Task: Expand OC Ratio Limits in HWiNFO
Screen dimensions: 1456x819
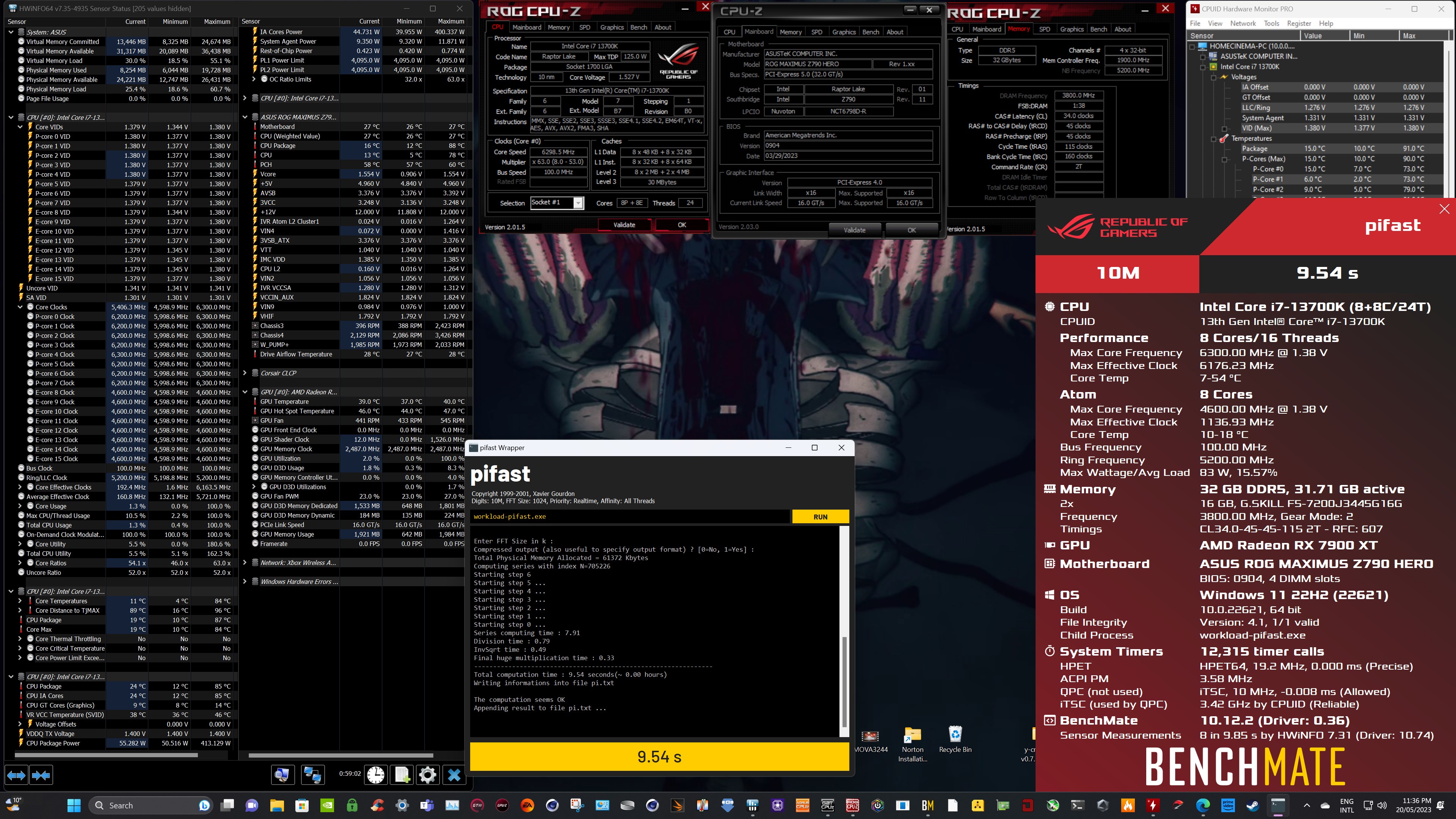Action: (x=254, y=80)
